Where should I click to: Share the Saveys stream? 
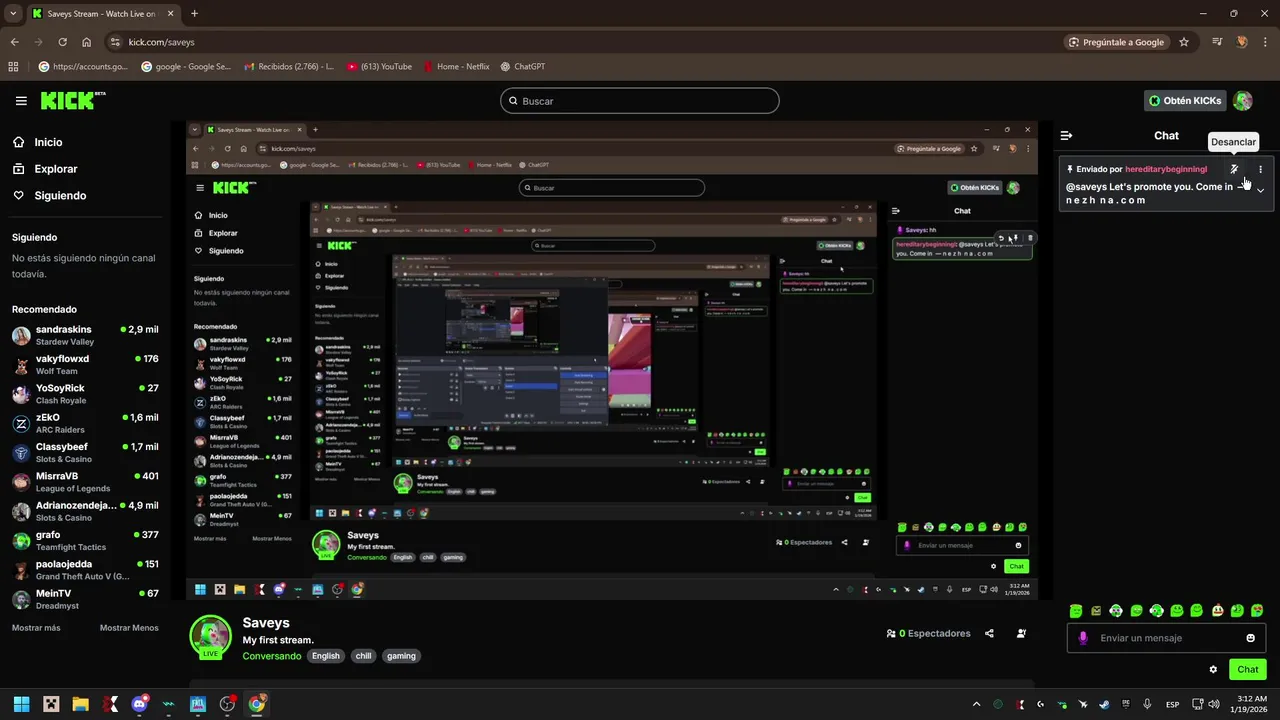(x=989, y=633)
